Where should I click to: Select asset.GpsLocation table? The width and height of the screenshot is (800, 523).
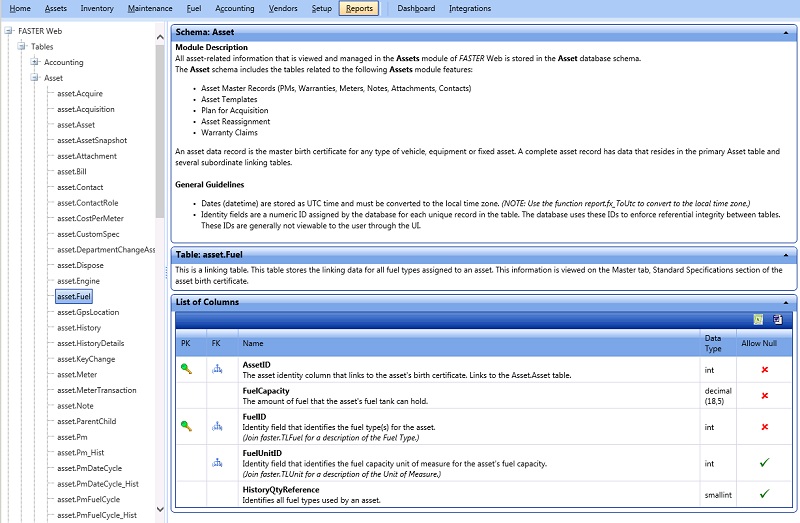88,312
